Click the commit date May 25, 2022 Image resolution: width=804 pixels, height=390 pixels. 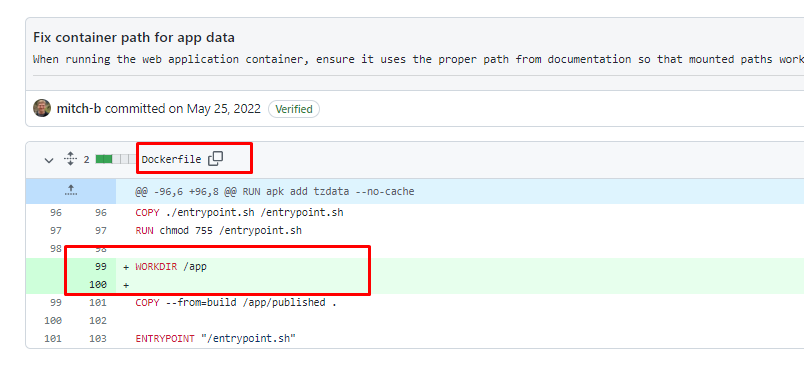point(224,109)
